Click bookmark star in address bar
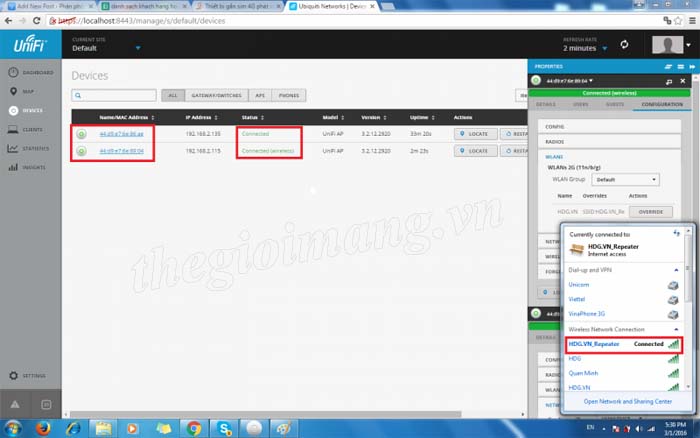This screenshot has height=438, width=700. pos(678,21)
